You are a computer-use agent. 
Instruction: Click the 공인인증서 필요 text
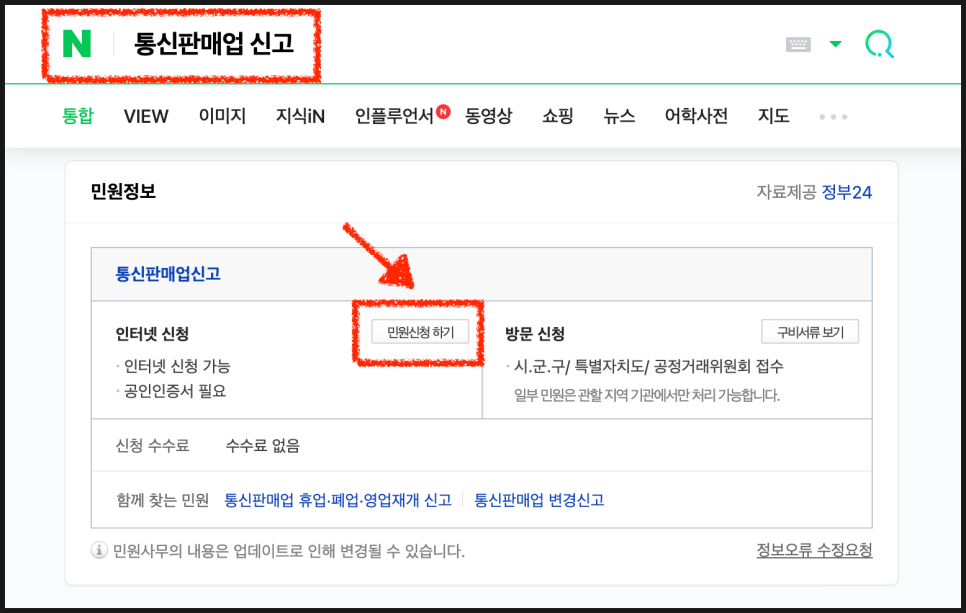(175, 391)
